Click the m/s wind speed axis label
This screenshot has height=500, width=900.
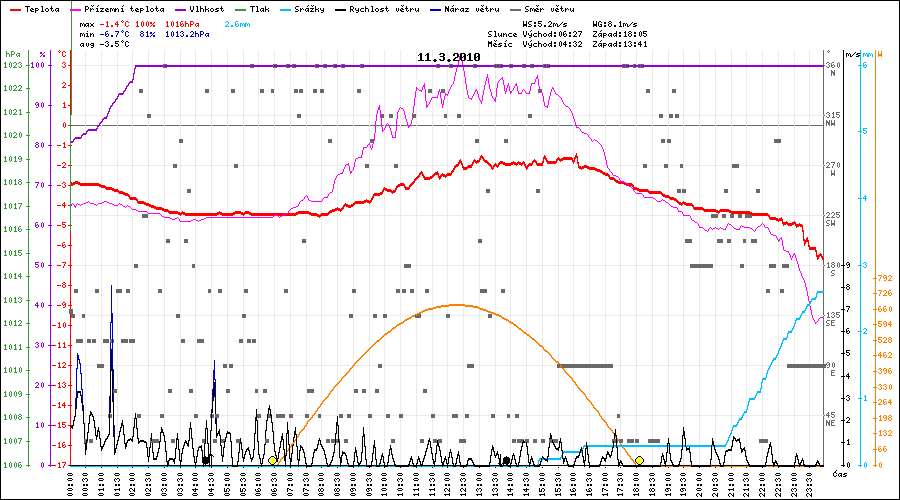[852, 54]
